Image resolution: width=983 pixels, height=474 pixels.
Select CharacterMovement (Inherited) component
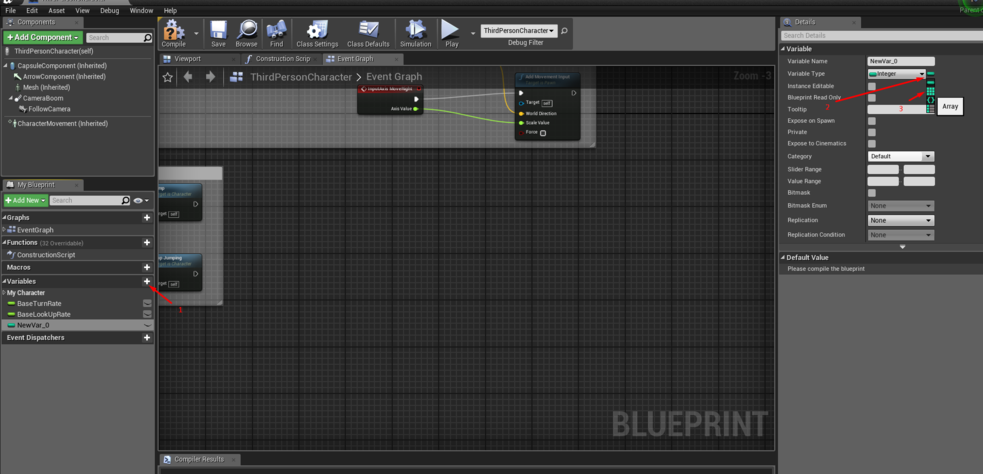tap(61, 124)
